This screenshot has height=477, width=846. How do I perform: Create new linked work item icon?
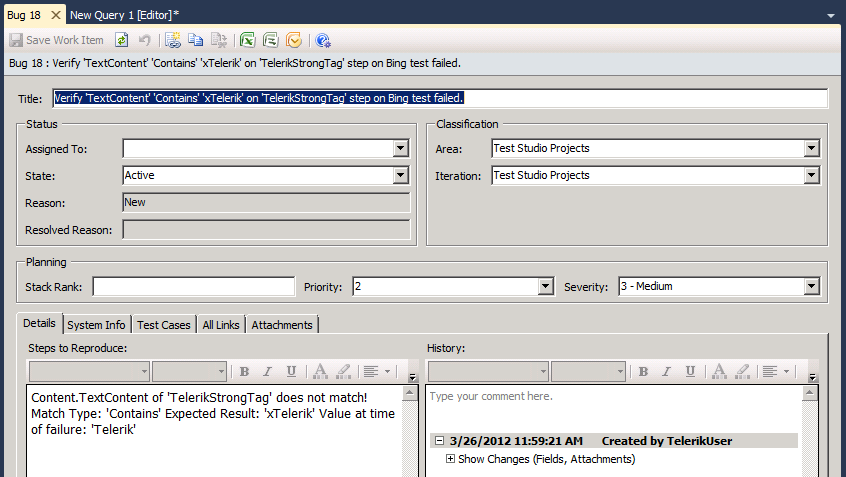coord(173,40)
